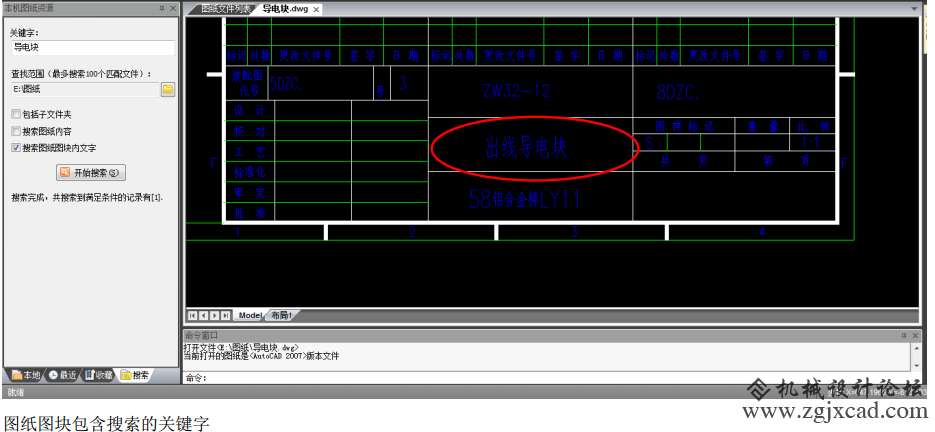Close the 导电块.dwg tab
Image resolution: width=935 pixels, height=432 pixels.
pyautogui.click(x=316, y=10)
